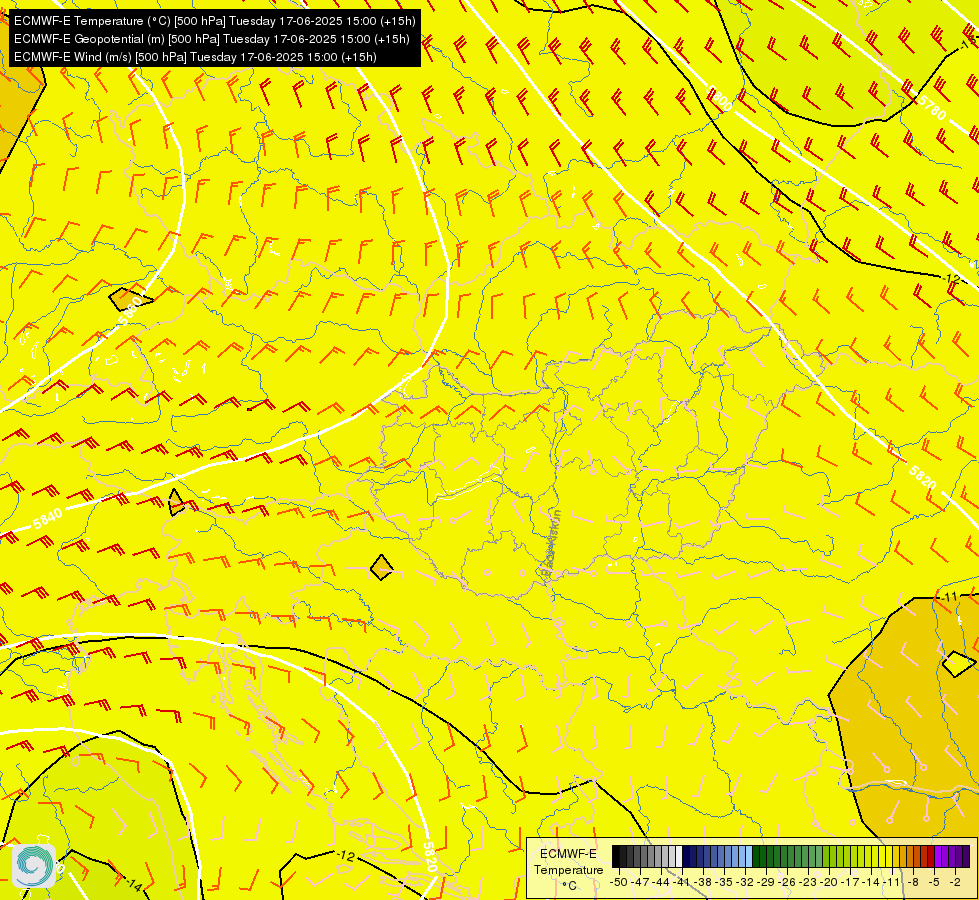Click the 5800 geopotential contour label
This screenshot has width=979, height=900.
tap(719, 98)
